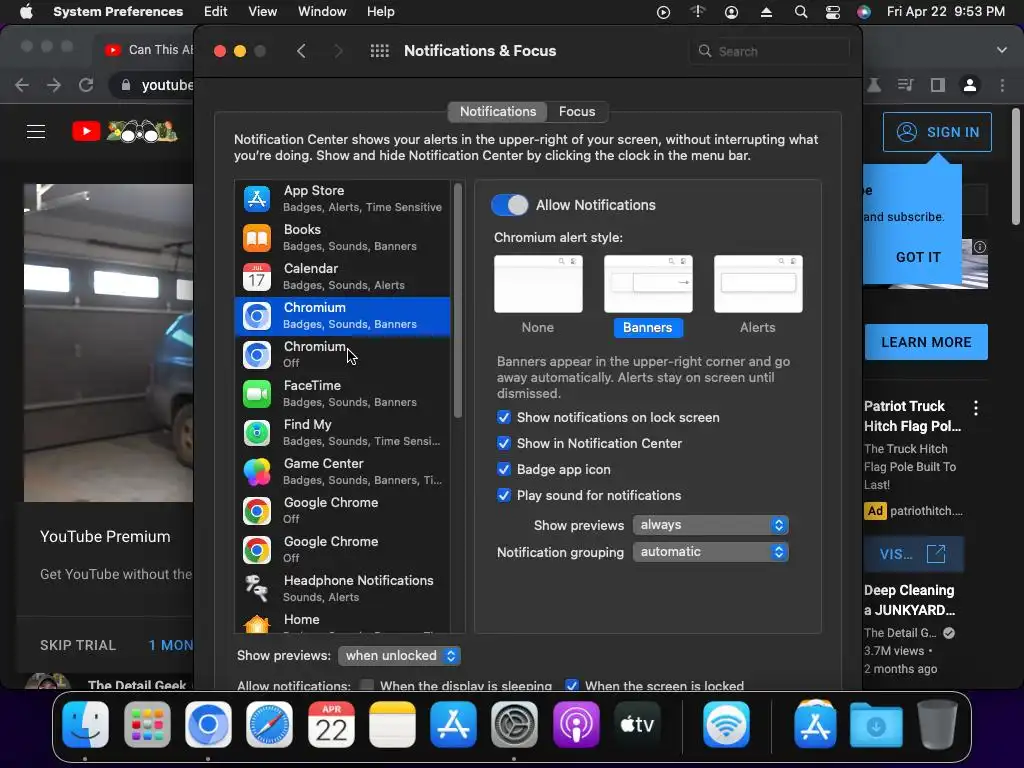Choose the Alerts alert style
This screenshot has width=1024, height=768.
click(x=758, y=285)
